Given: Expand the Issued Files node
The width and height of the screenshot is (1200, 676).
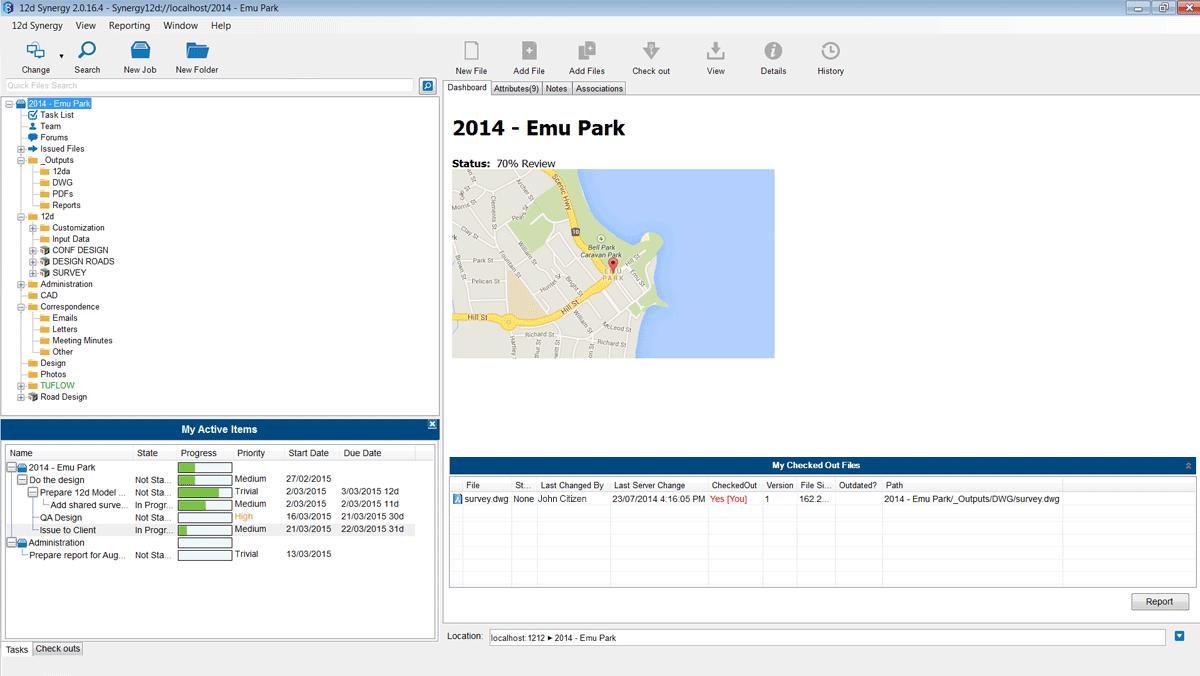Looking at the screenshot, I should 21,149.
